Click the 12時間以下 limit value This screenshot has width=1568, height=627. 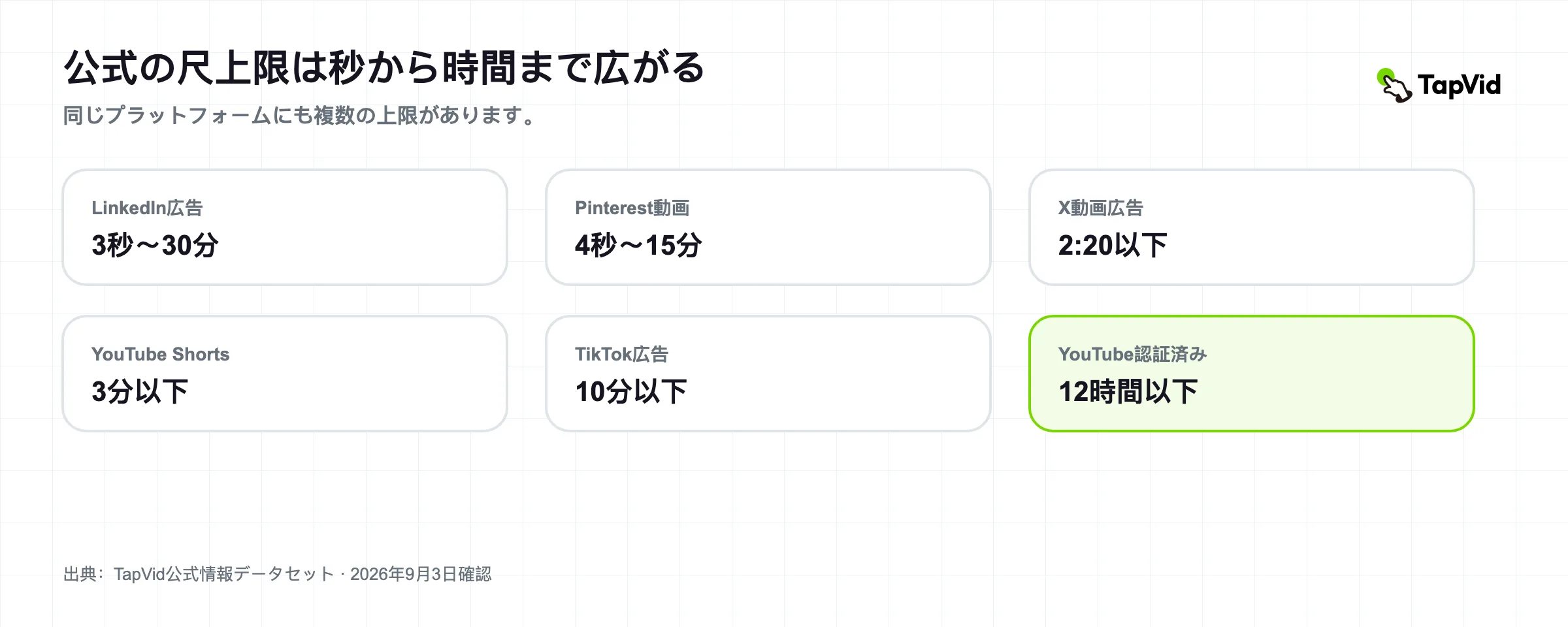click(x=1128, y=392)
